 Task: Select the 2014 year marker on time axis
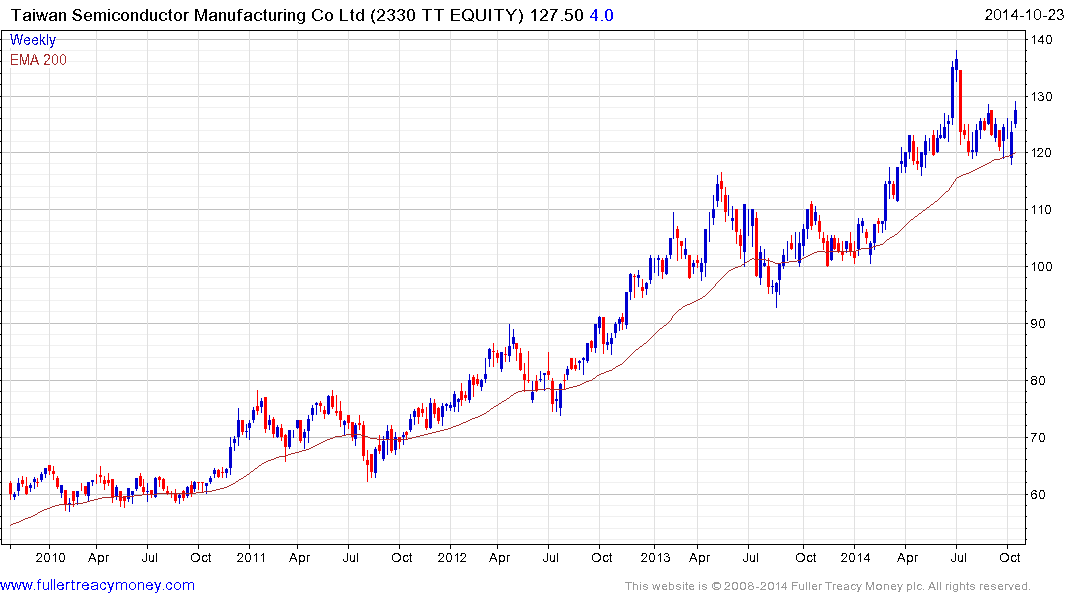point(856,557)
